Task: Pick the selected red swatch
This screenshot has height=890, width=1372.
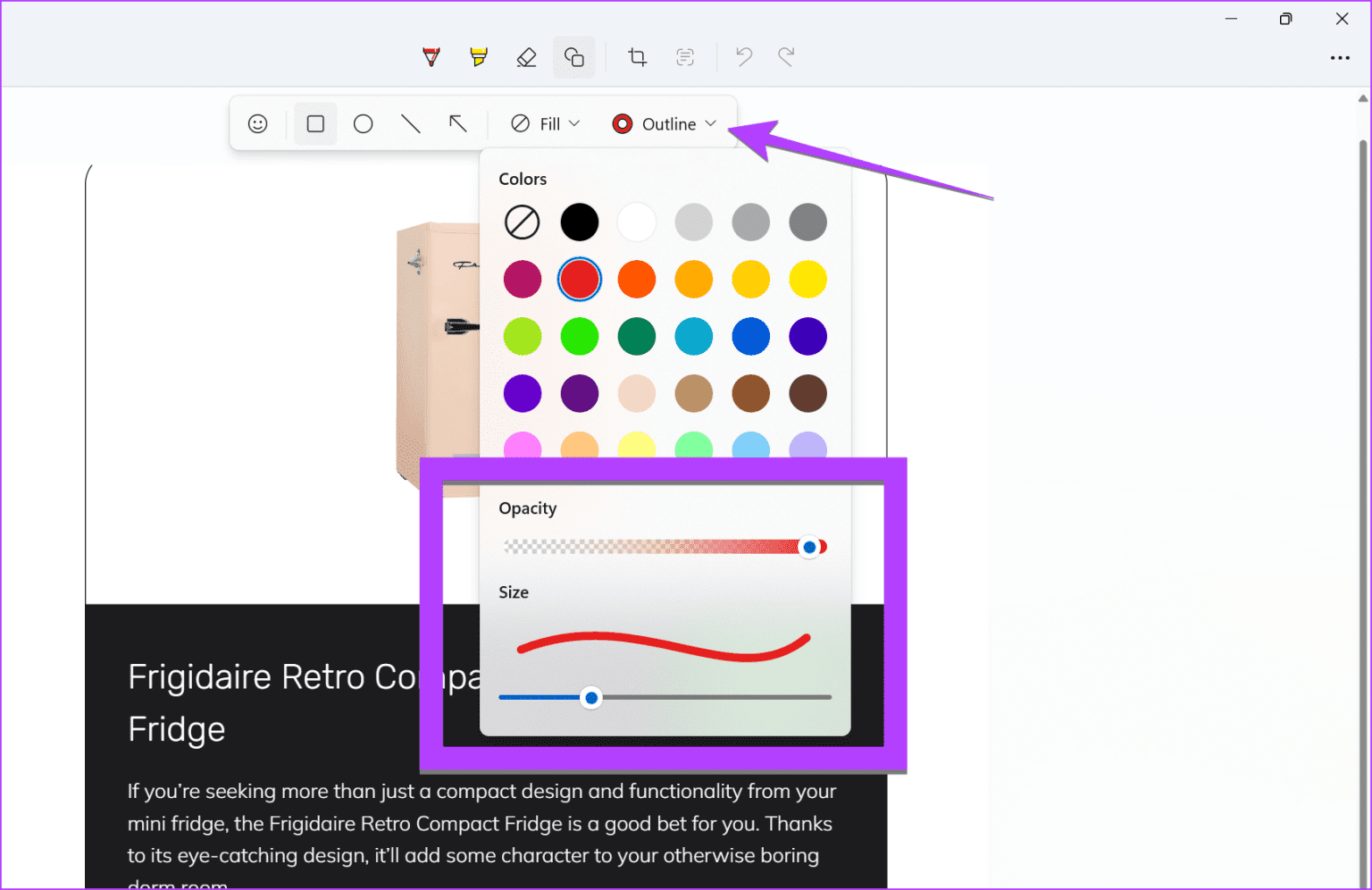Action: 580,280
